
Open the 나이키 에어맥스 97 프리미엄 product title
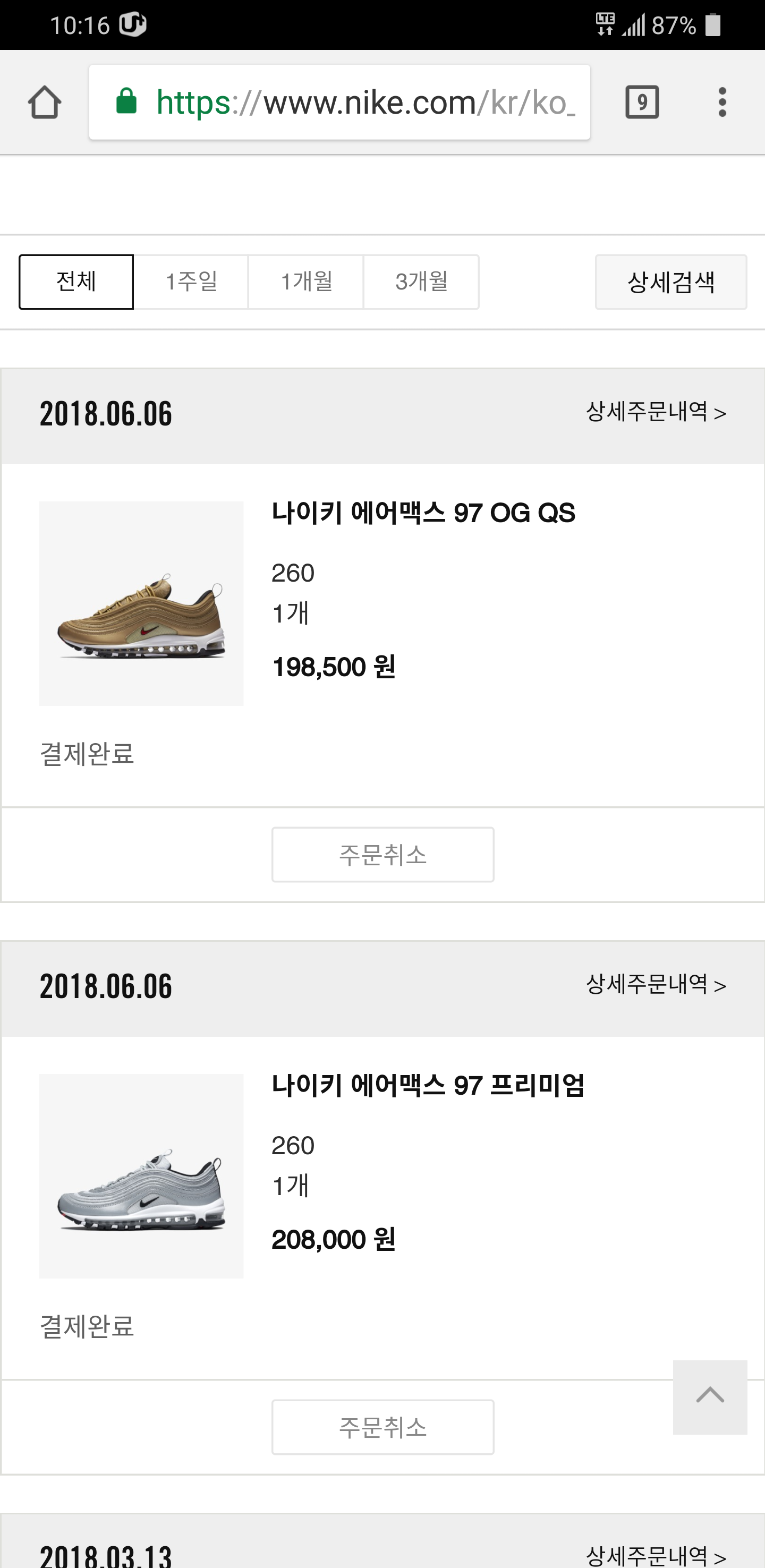coord(428,1085)
